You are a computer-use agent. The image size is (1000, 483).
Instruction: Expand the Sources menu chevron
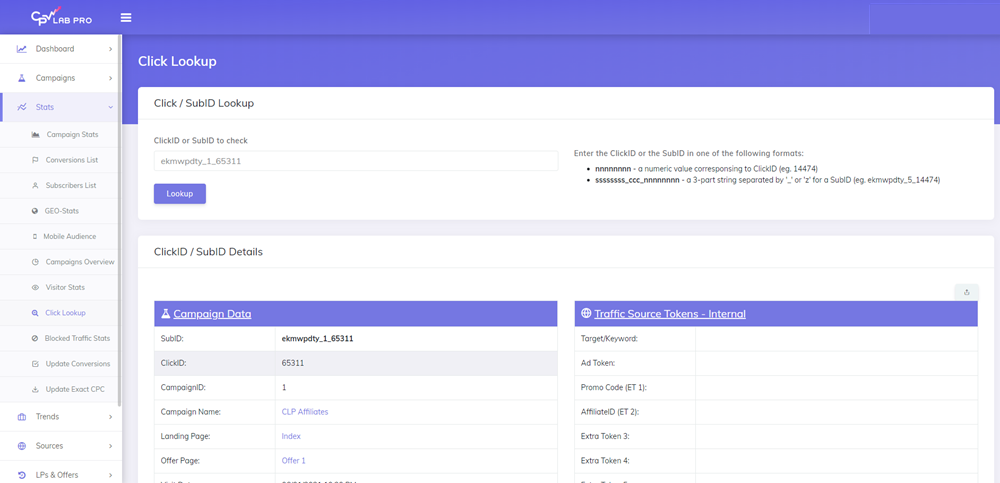pos(110,446)
